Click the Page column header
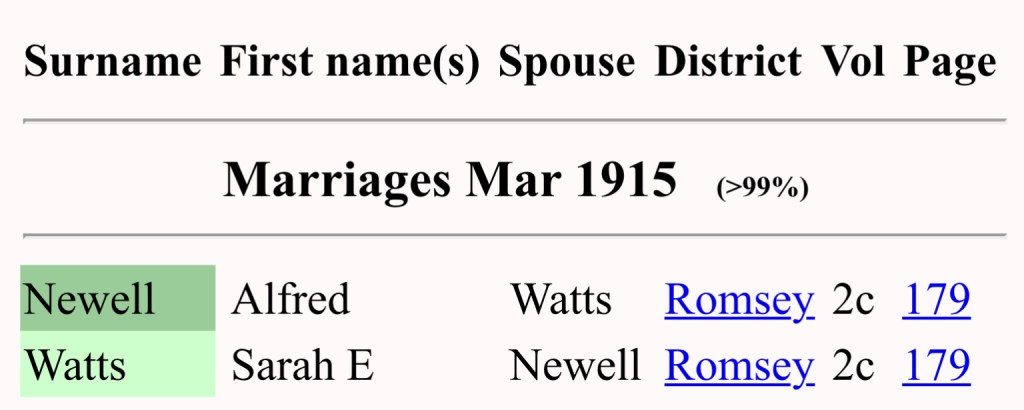The width and height of the screenshot is (1024, 410). coord(950,62)
